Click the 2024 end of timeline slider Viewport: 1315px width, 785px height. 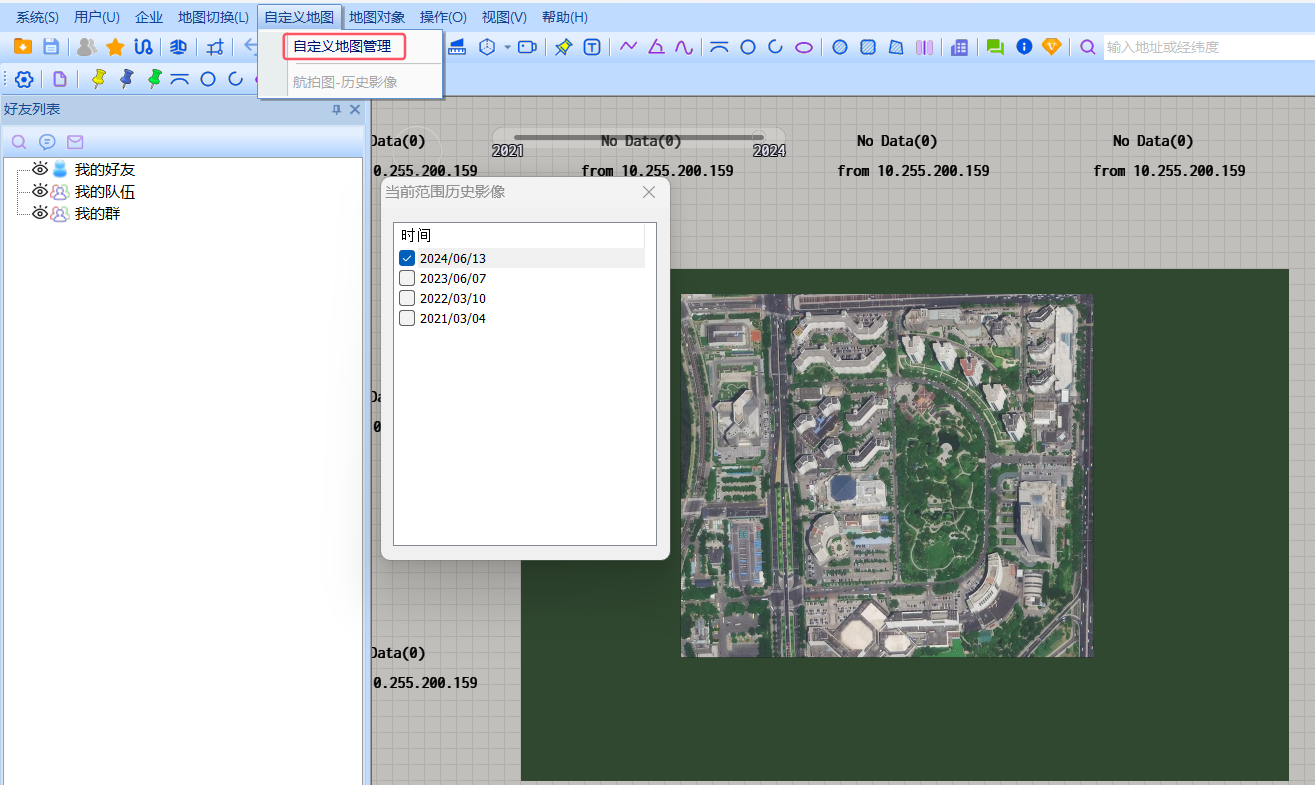click(769, 151)
